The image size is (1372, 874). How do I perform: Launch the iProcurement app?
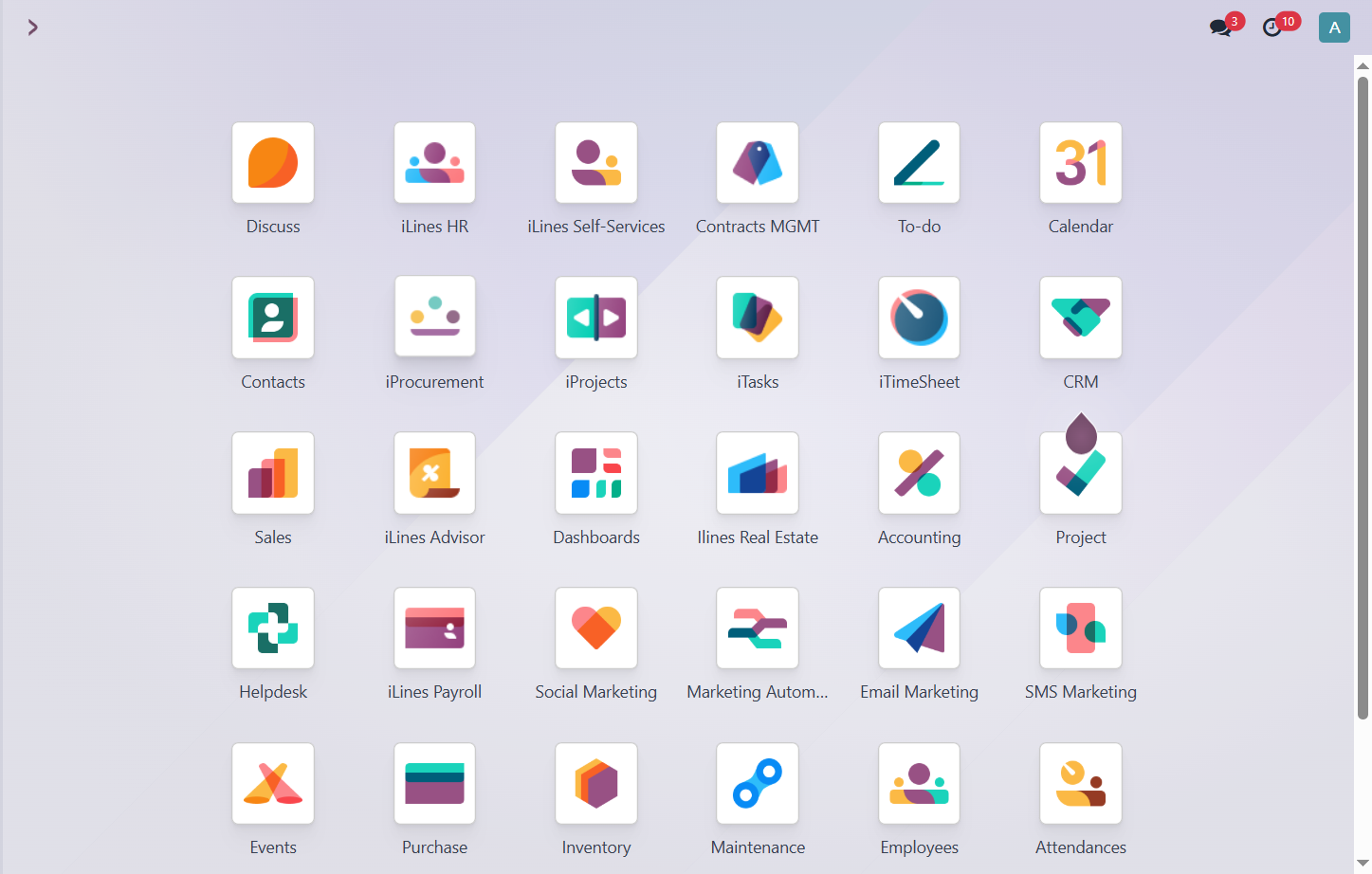434,317
